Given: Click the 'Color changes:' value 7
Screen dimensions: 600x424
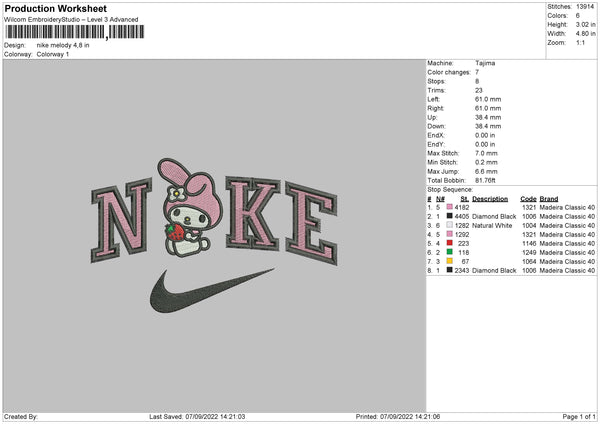Looking at the screenshot, I should 477,72.
